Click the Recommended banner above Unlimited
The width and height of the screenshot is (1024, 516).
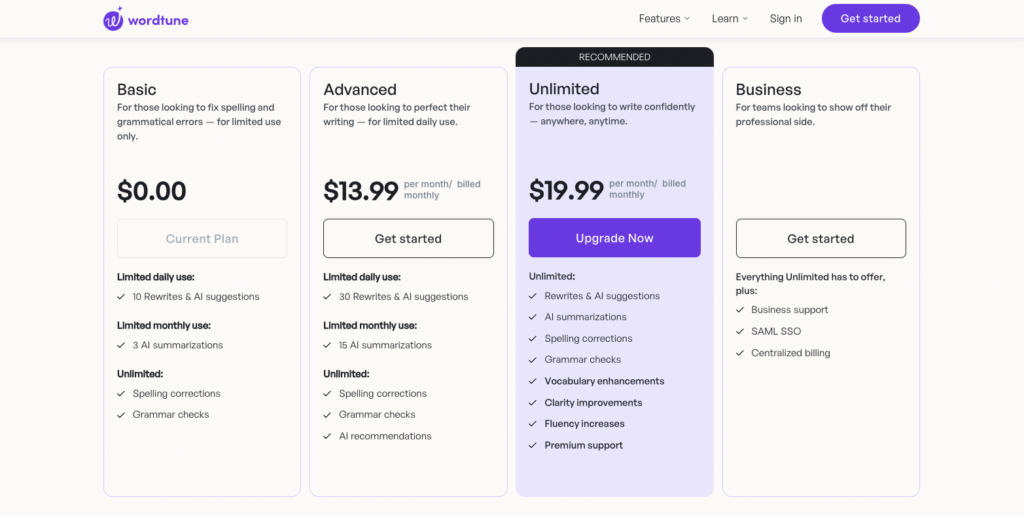614,57
